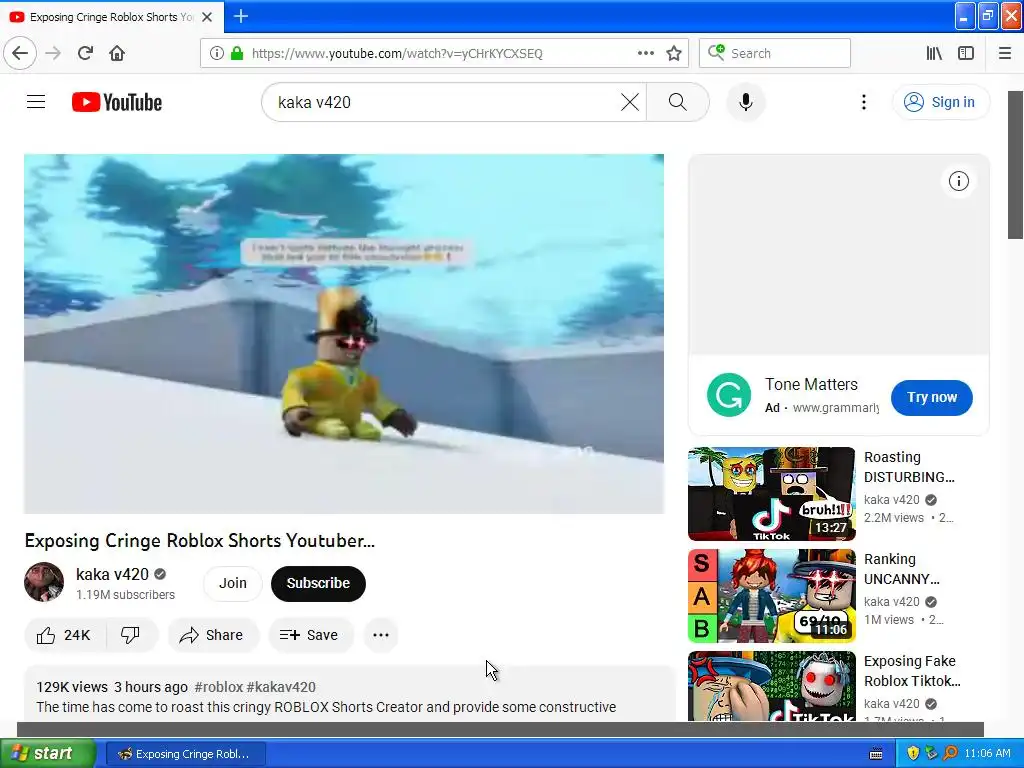
Task: Open the Ranking UNCANNY video title
Action: pyautogui.click(x=901, y=569)
